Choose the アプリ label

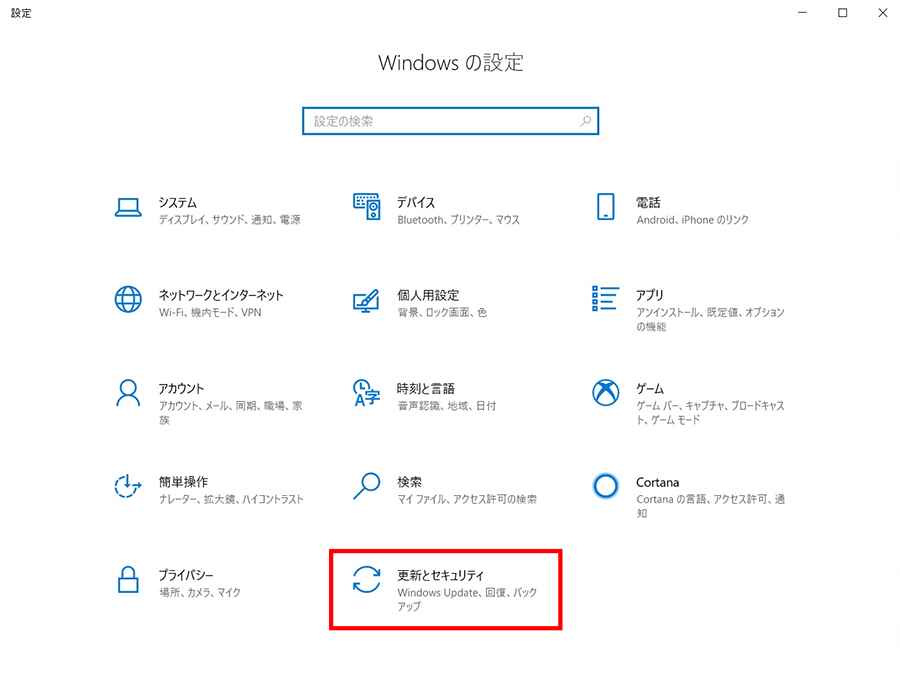[650, 296]
